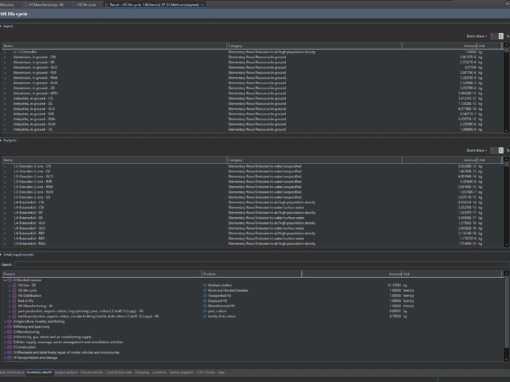Open the HS life cycle editor tab
Viewport: 510px width, 382px height.
click(x=84, y=5)
